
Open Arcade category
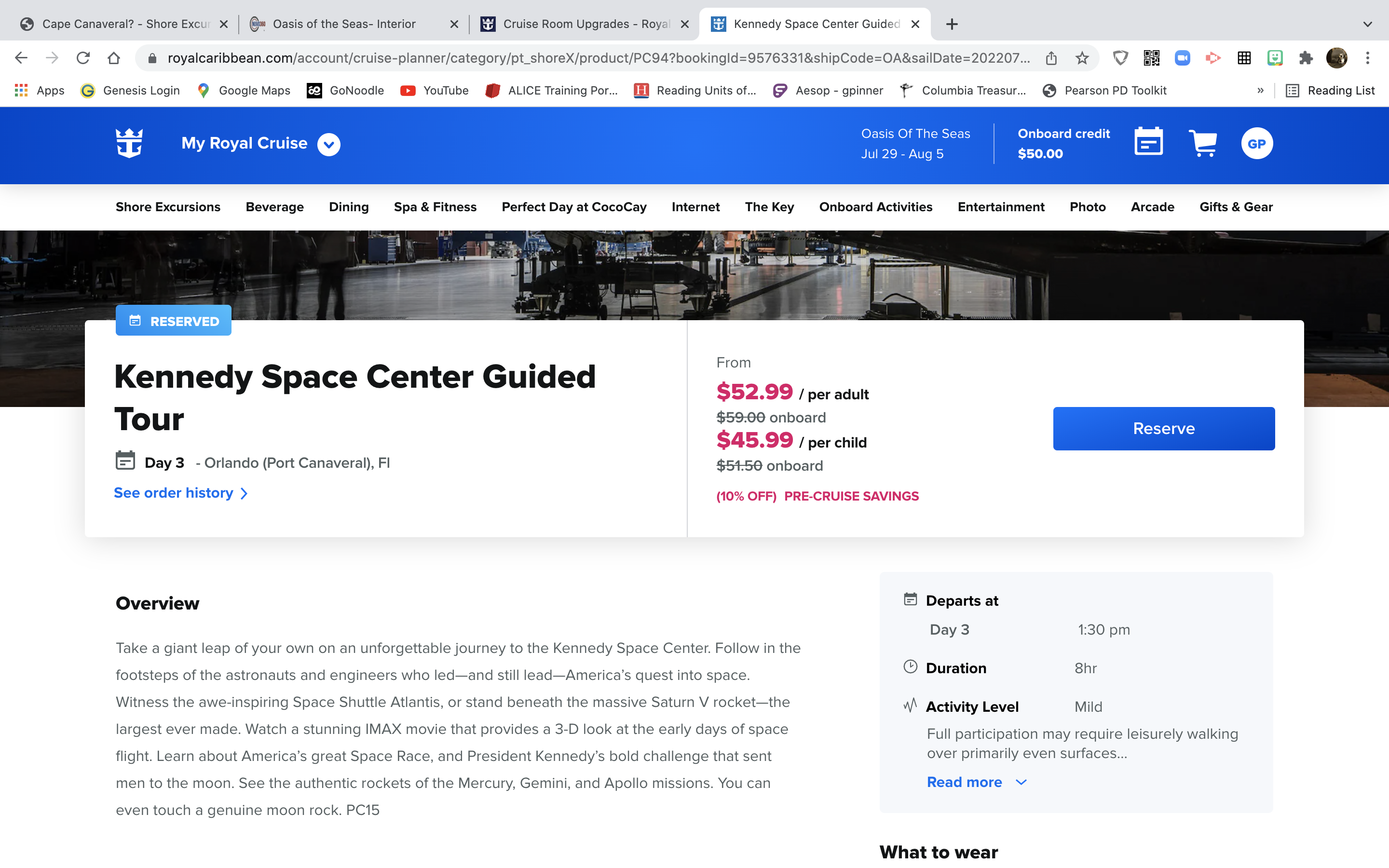[1153, 207]
